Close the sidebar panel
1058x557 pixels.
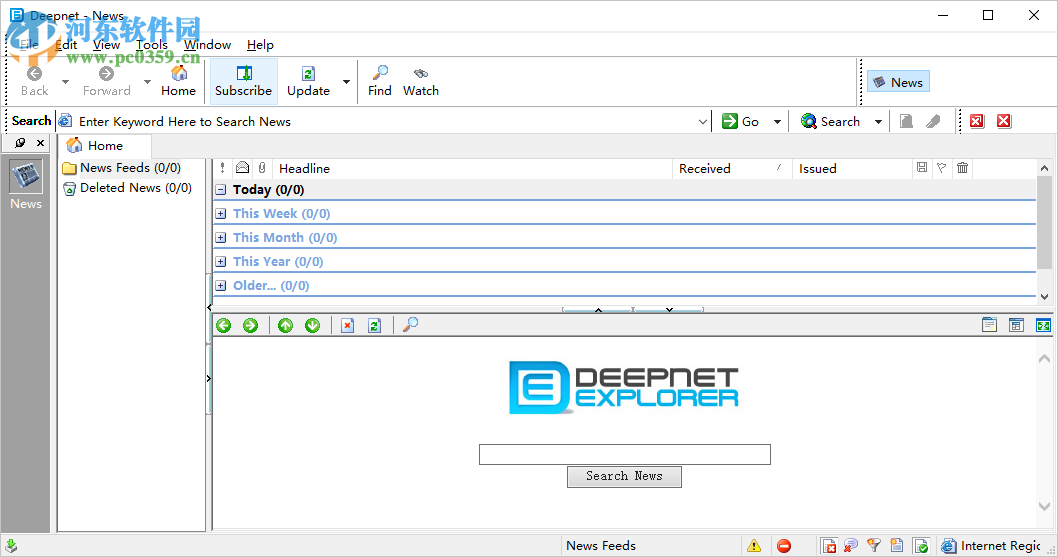40,142
